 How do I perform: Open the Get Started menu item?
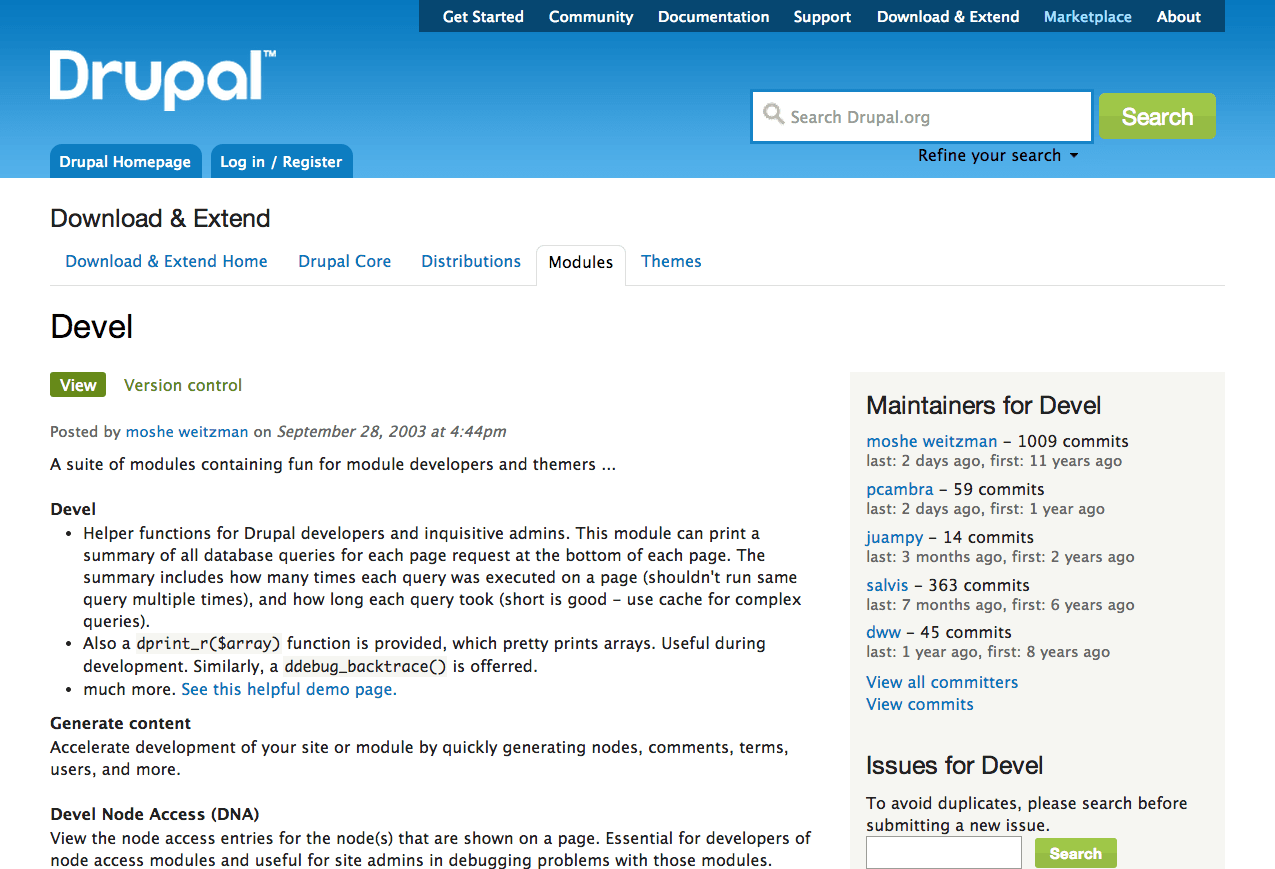coord(483,16)
